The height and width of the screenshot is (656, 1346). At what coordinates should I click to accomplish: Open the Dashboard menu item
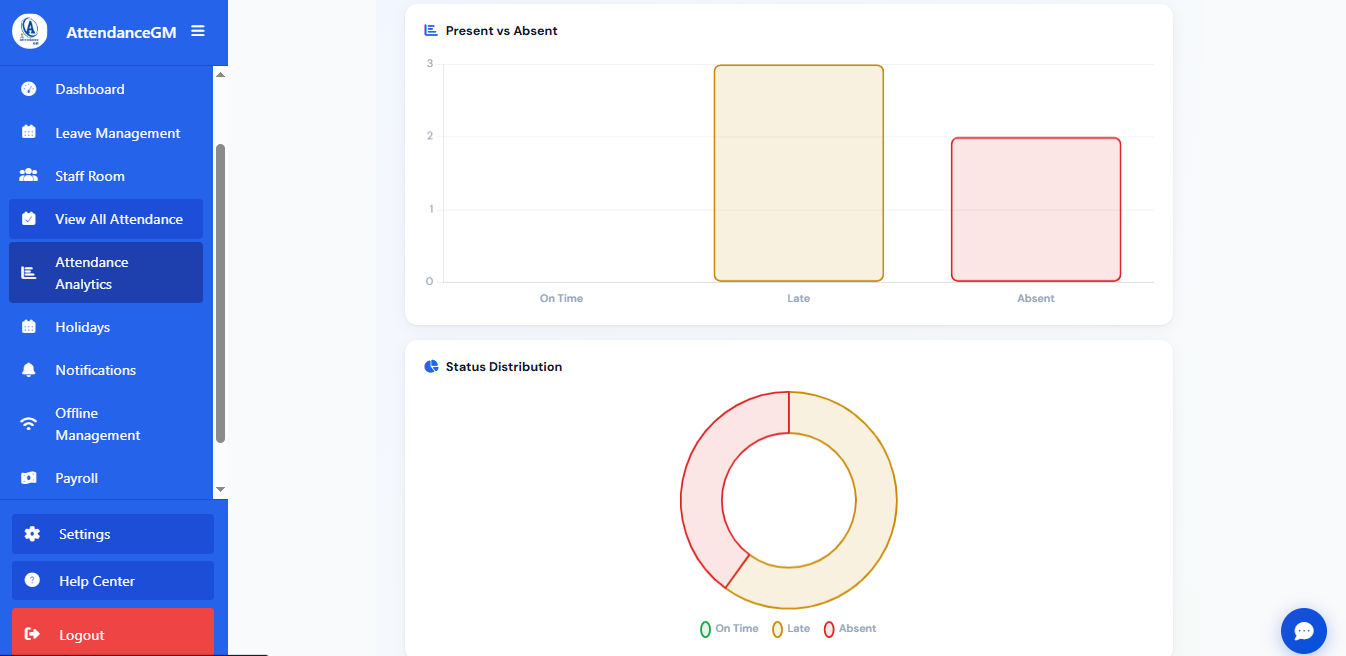(106, 89)
